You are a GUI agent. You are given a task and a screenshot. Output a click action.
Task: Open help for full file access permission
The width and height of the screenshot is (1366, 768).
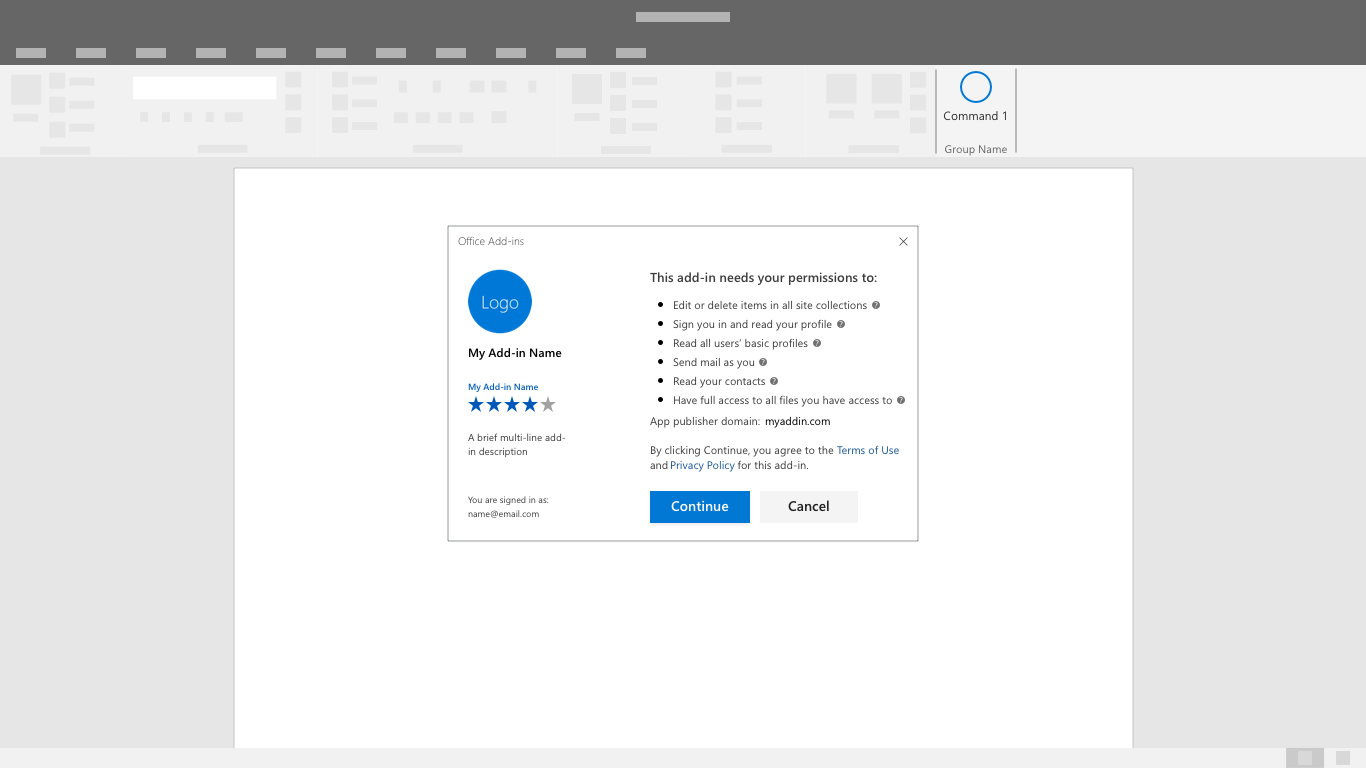click(x=901, y=400)
